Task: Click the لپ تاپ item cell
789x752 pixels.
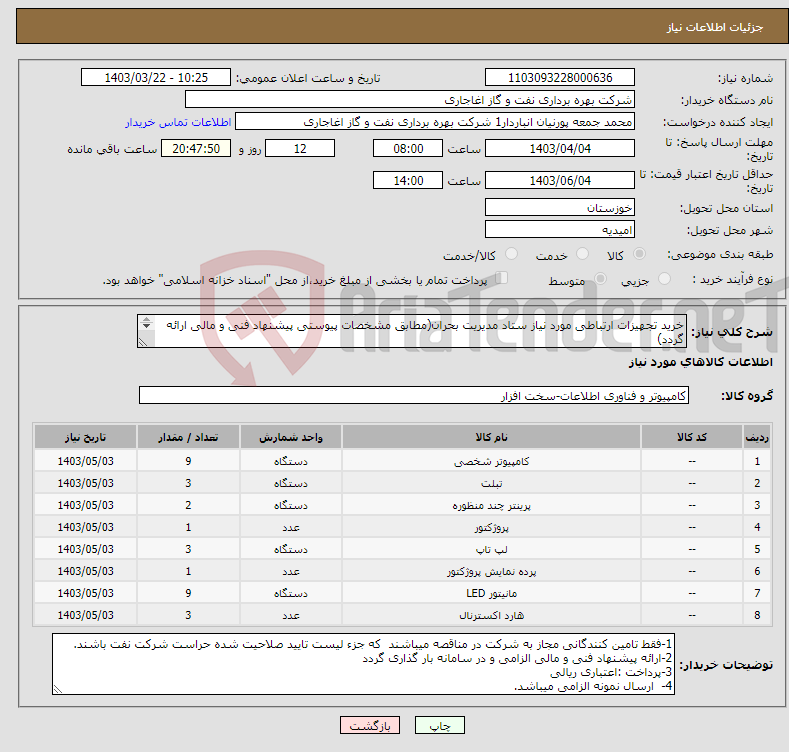Action: click(491, 549)
